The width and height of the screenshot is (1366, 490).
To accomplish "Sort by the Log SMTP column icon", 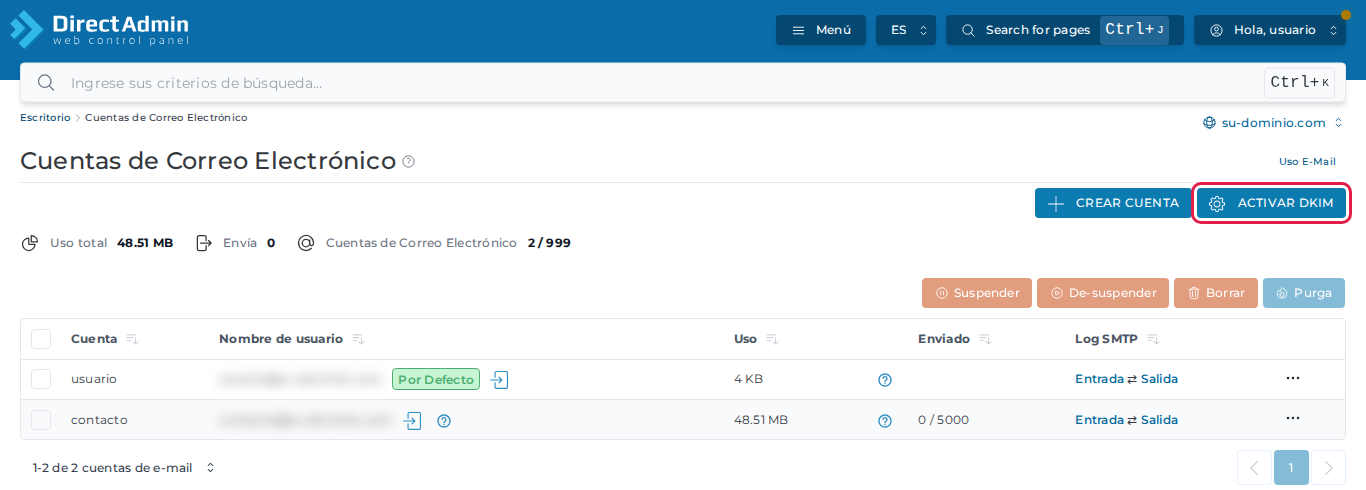I will (1153, 340).
